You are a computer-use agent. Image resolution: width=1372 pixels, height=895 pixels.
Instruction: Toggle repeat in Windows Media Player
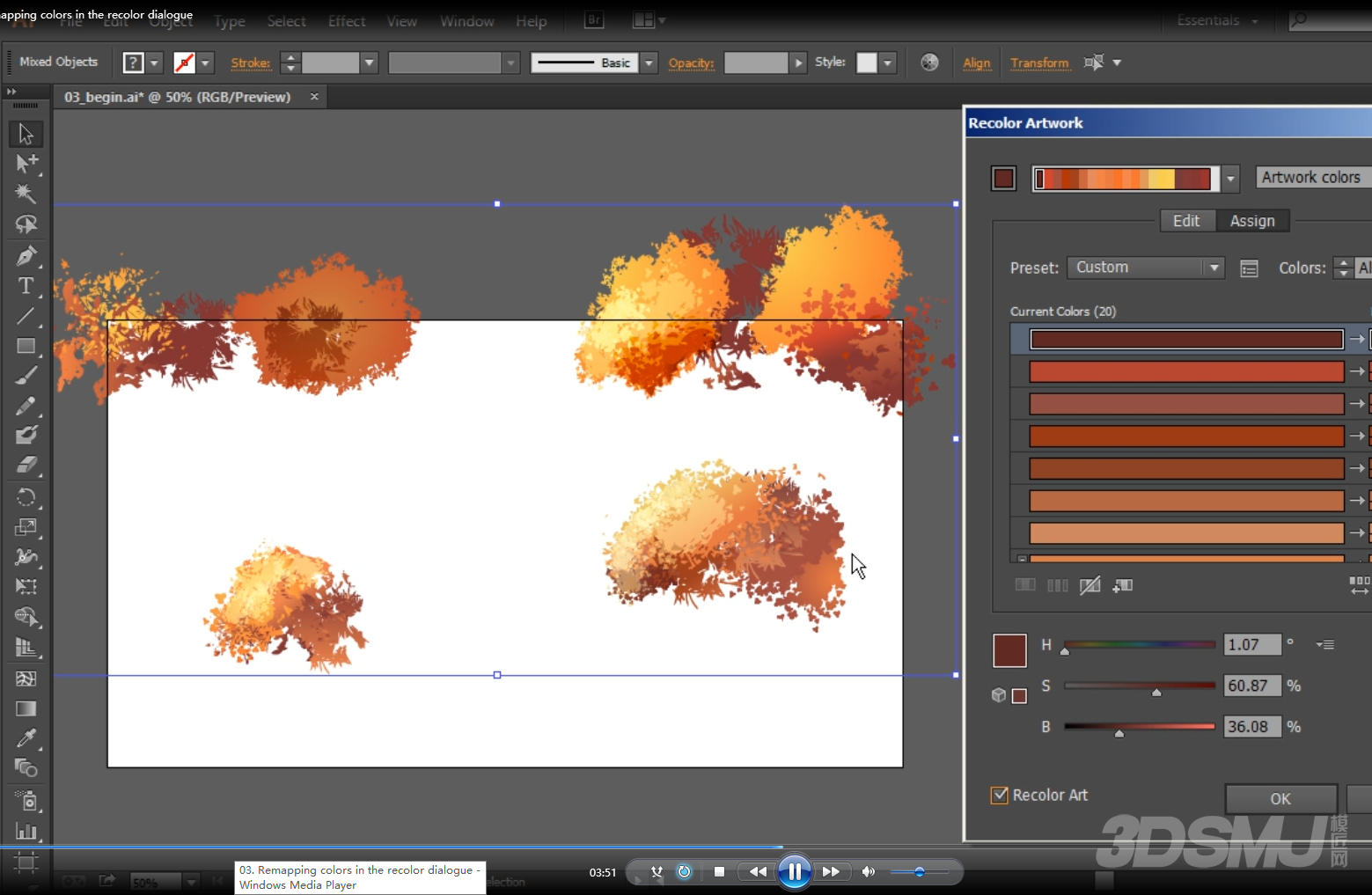point(684,871)
